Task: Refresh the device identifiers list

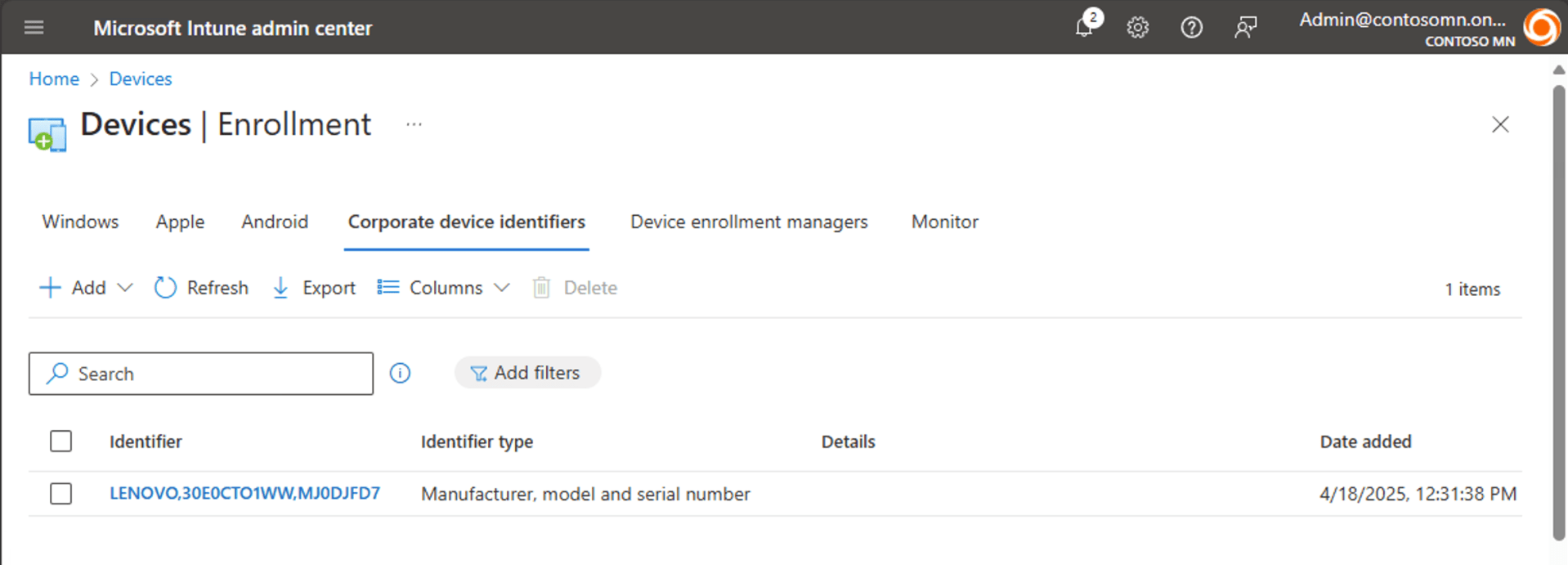Action: [201, 288]
